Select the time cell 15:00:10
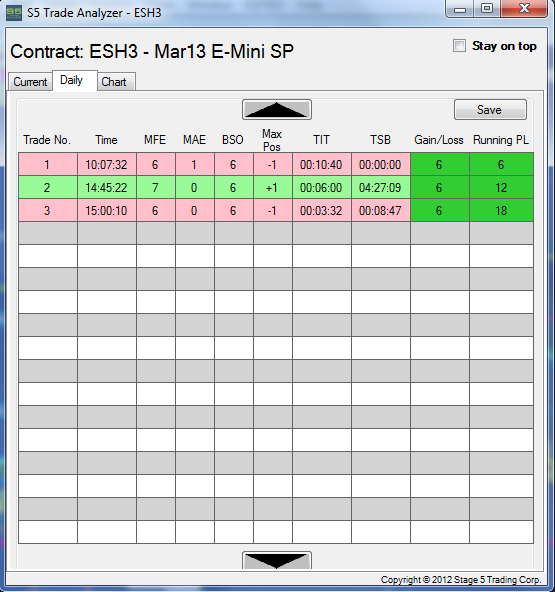 coord(107,210)
